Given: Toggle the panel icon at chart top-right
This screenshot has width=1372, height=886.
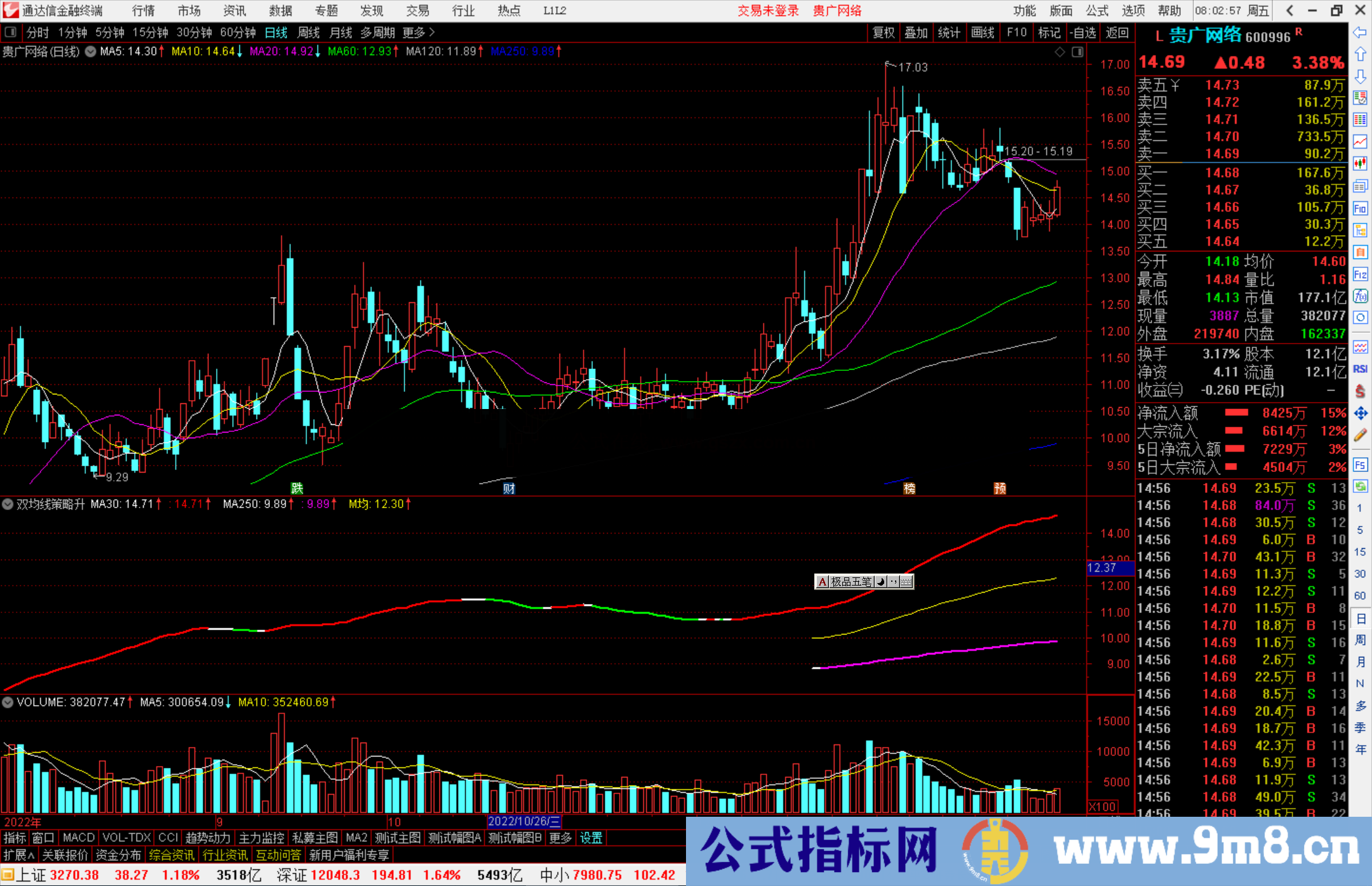Looking at the screenshot, I should [1077, 52].
